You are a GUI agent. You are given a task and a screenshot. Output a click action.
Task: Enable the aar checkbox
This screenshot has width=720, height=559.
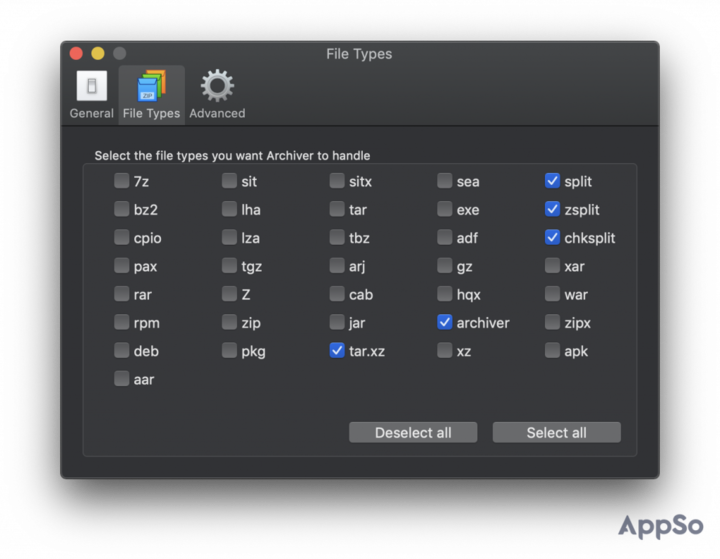click(x=122, y=379)
